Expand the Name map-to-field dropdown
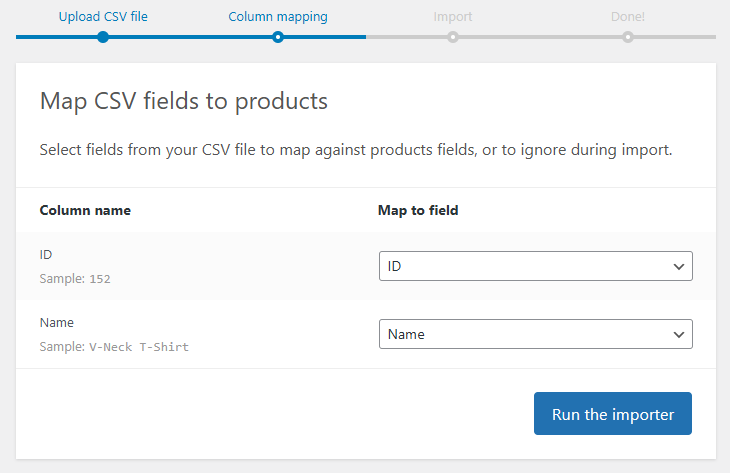The width and height of the screenshot is (730, 473). (535, 334)
